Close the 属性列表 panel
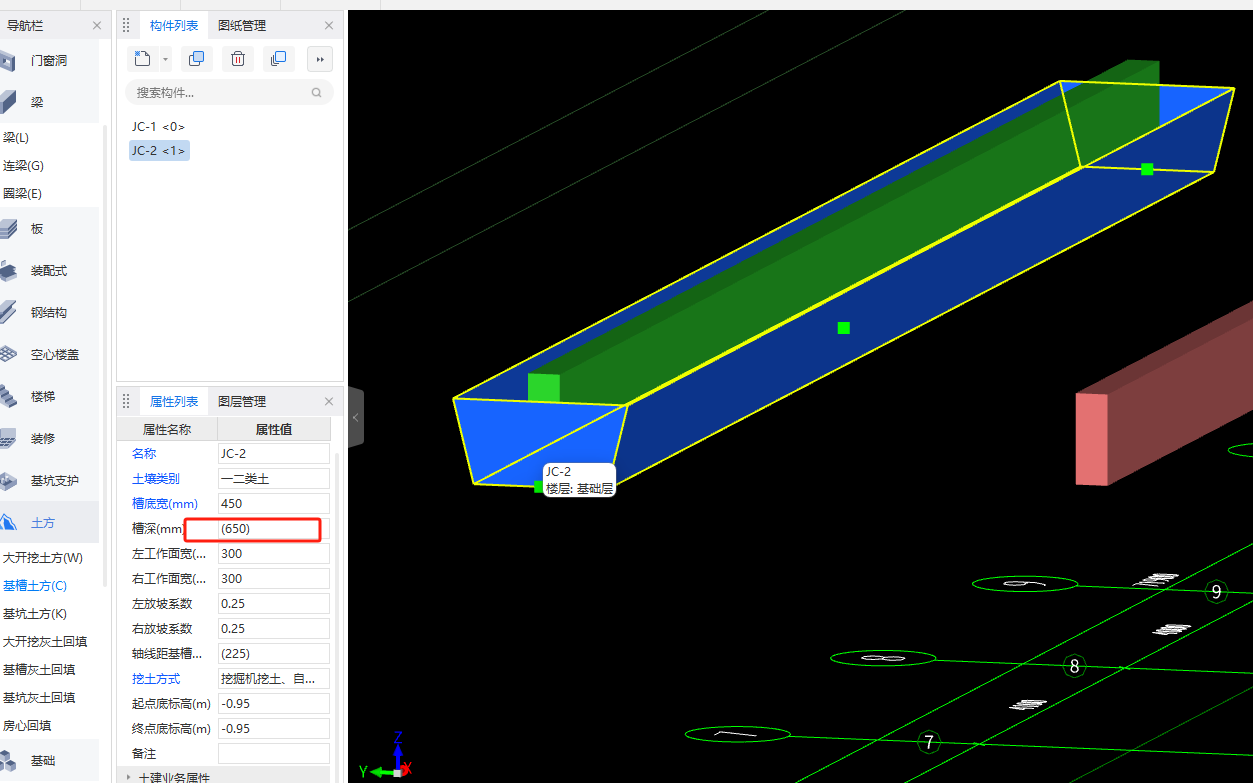1253x783 pixels. click(329, 401)
